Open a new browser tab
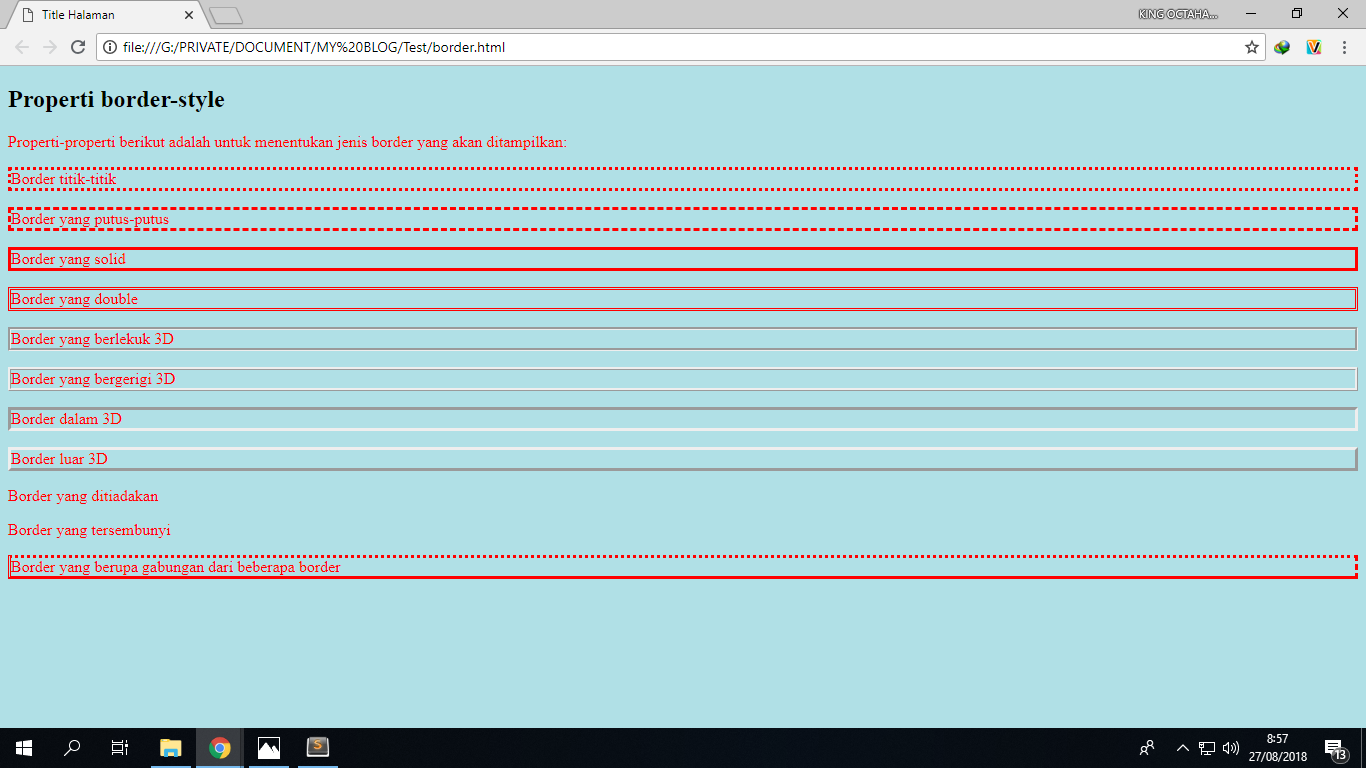This screenshot has width=1366, height=768. click(225, 14)
